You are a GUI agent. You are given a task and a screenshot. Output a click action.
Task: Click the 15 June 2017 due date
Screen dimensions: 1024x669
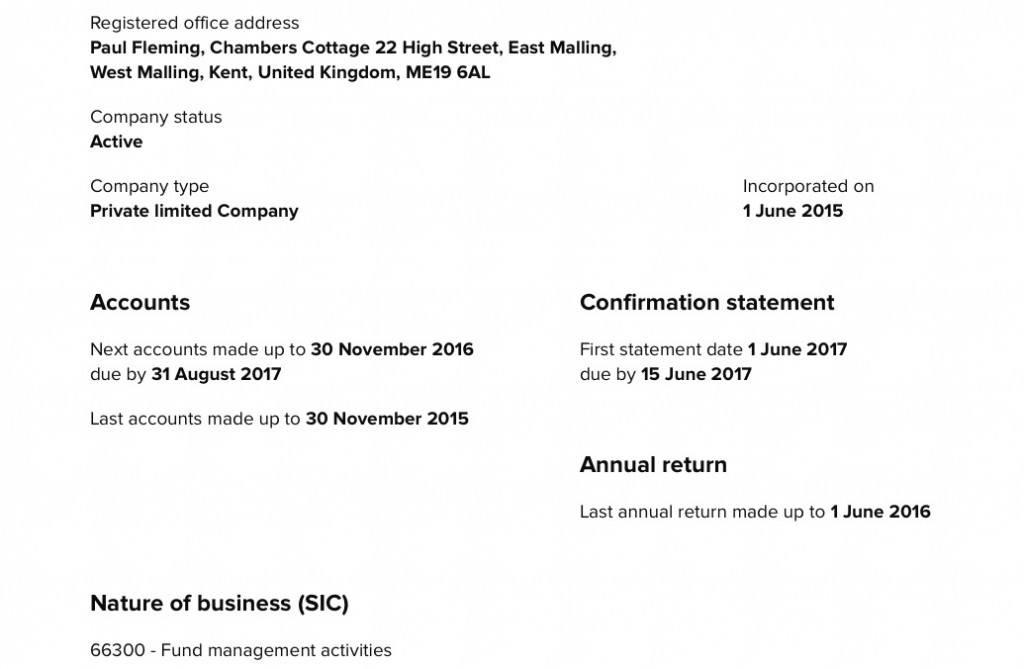[696, 374]
